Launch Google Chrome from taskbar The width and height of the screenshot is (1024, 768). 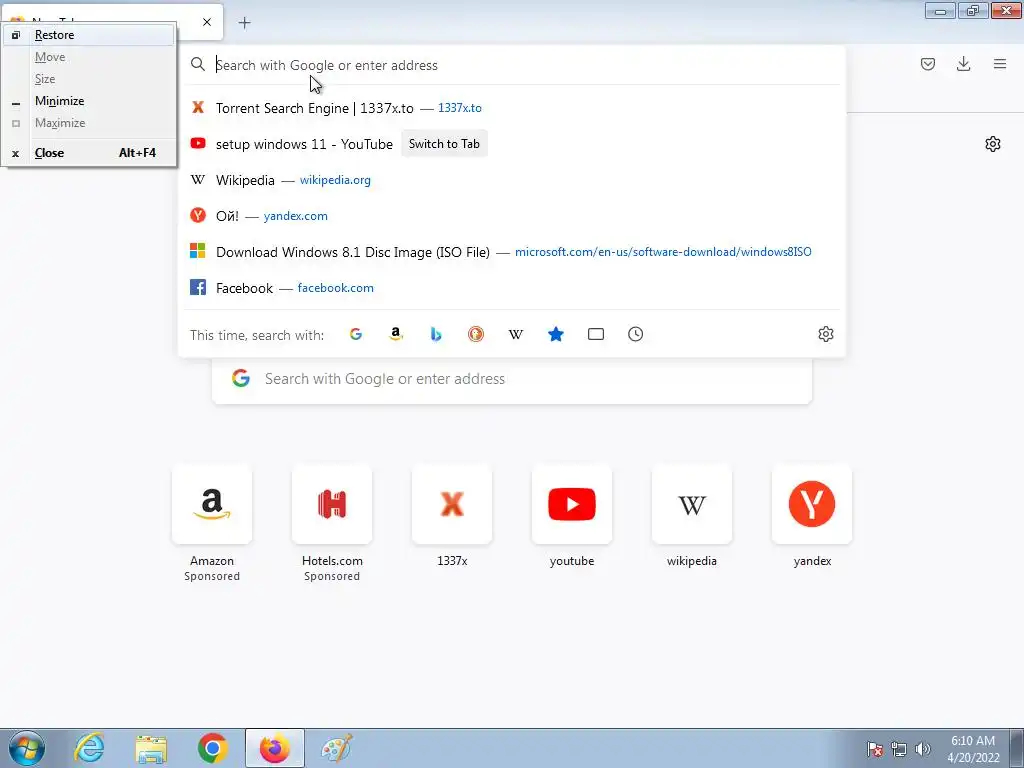pyautogui.click(x=212, y=748)
